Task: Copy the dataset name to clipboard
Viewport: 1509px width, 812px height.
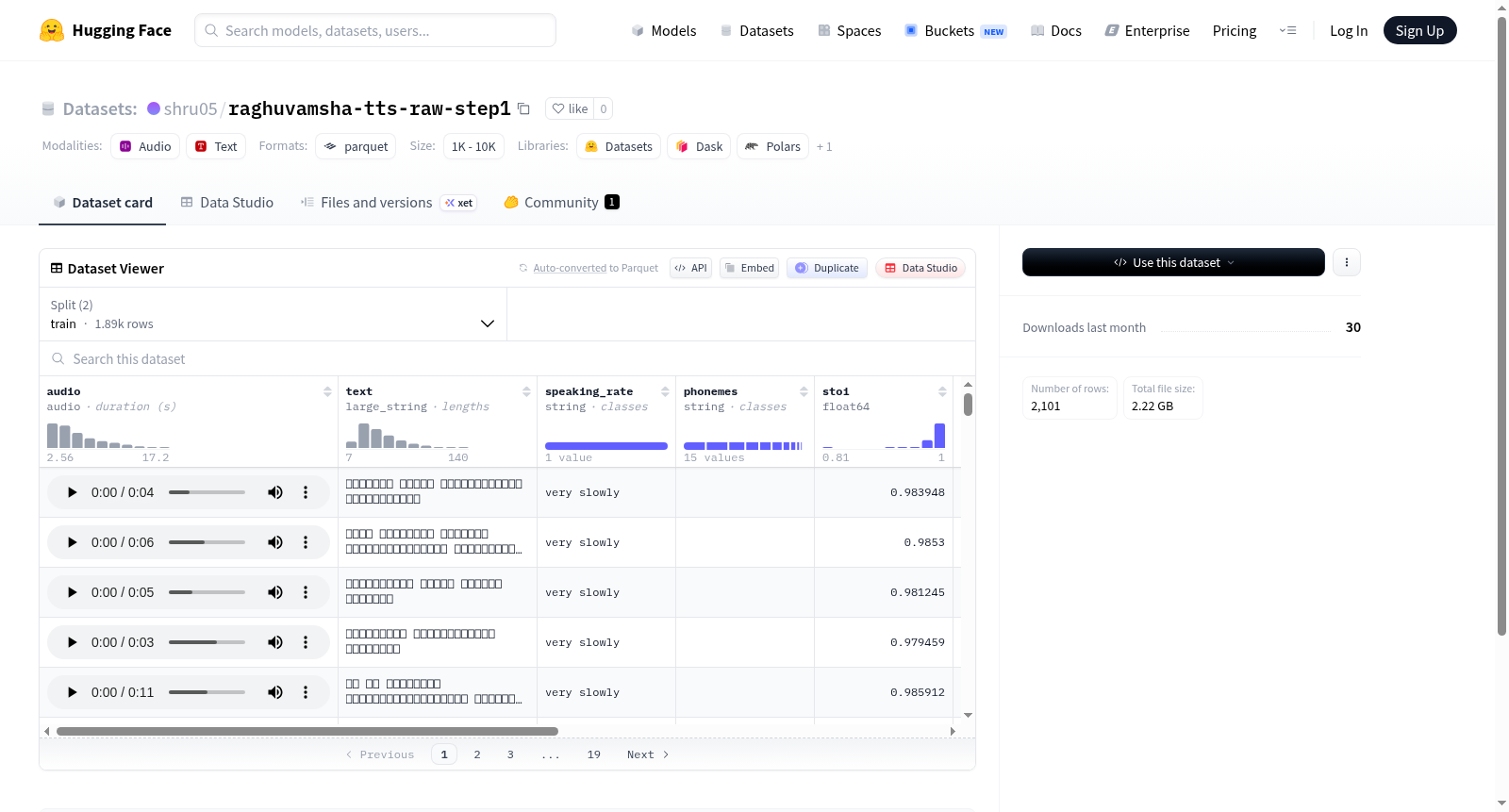Action: (x=524, y=108)
